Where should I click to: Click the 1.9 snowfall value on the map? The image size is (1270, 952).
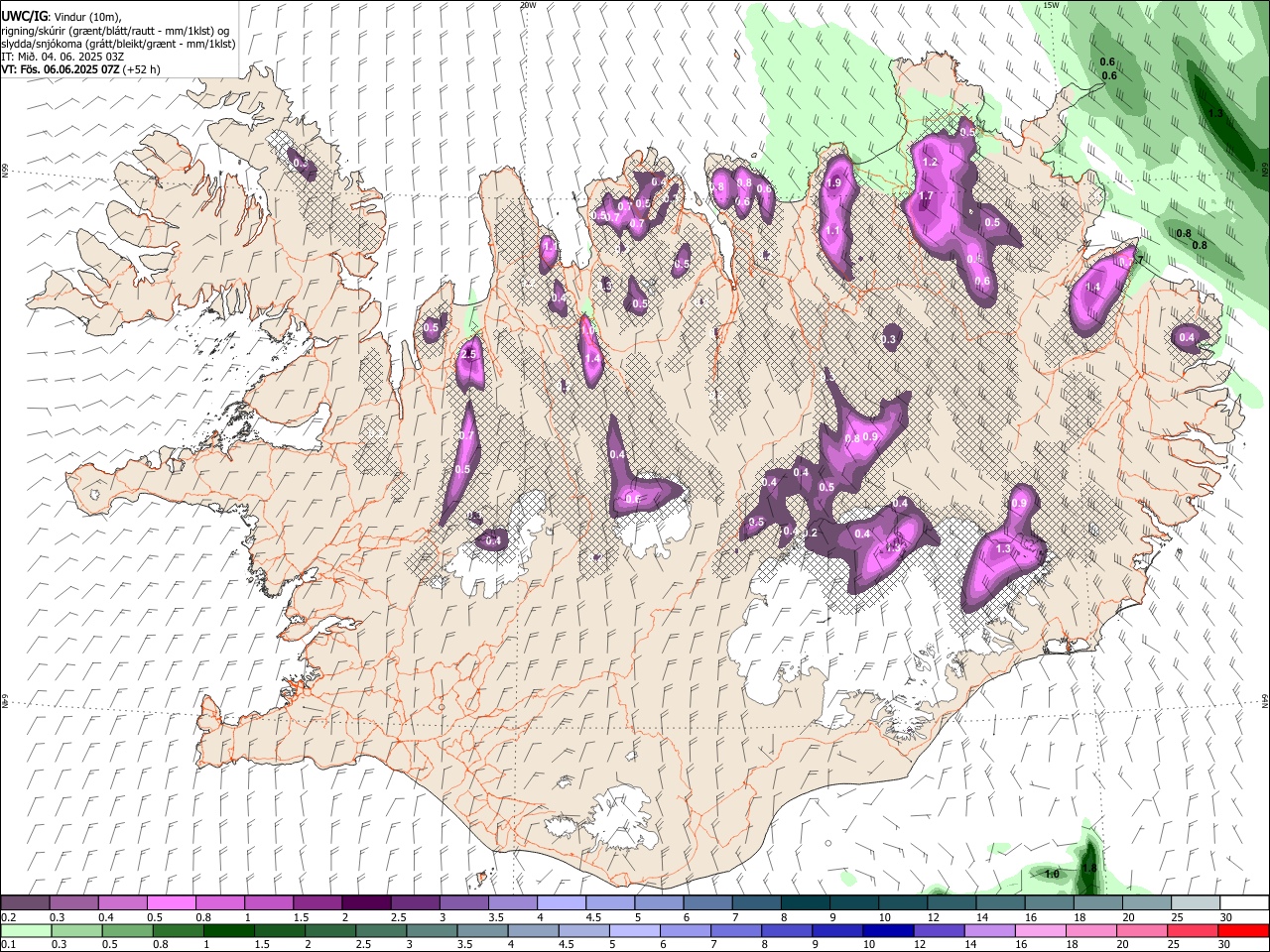[834, 182]
